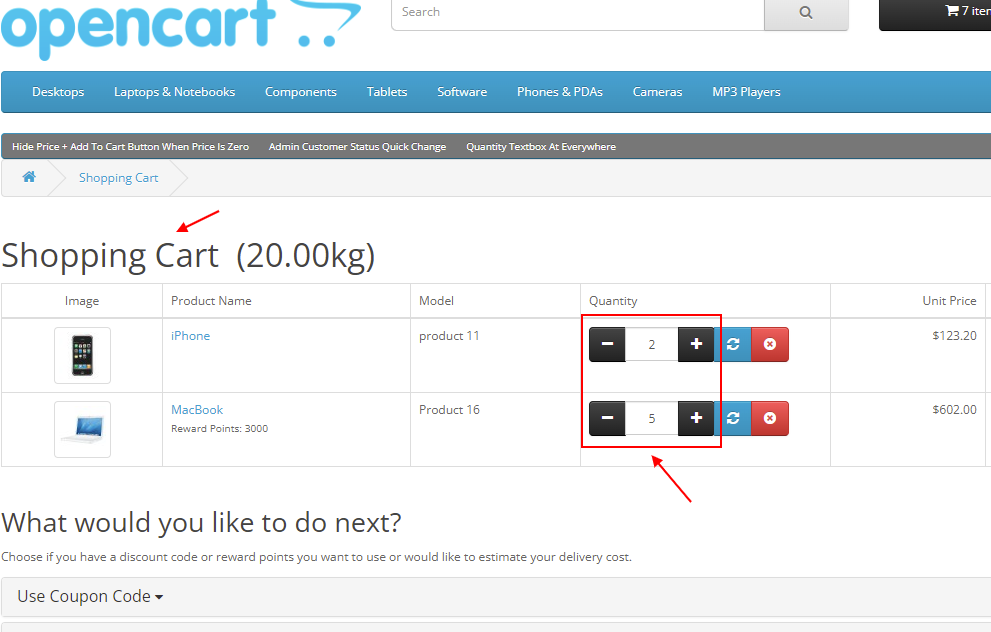Open Admin Customer Status Quick Change
991x632 pixels.
point(357,147)
